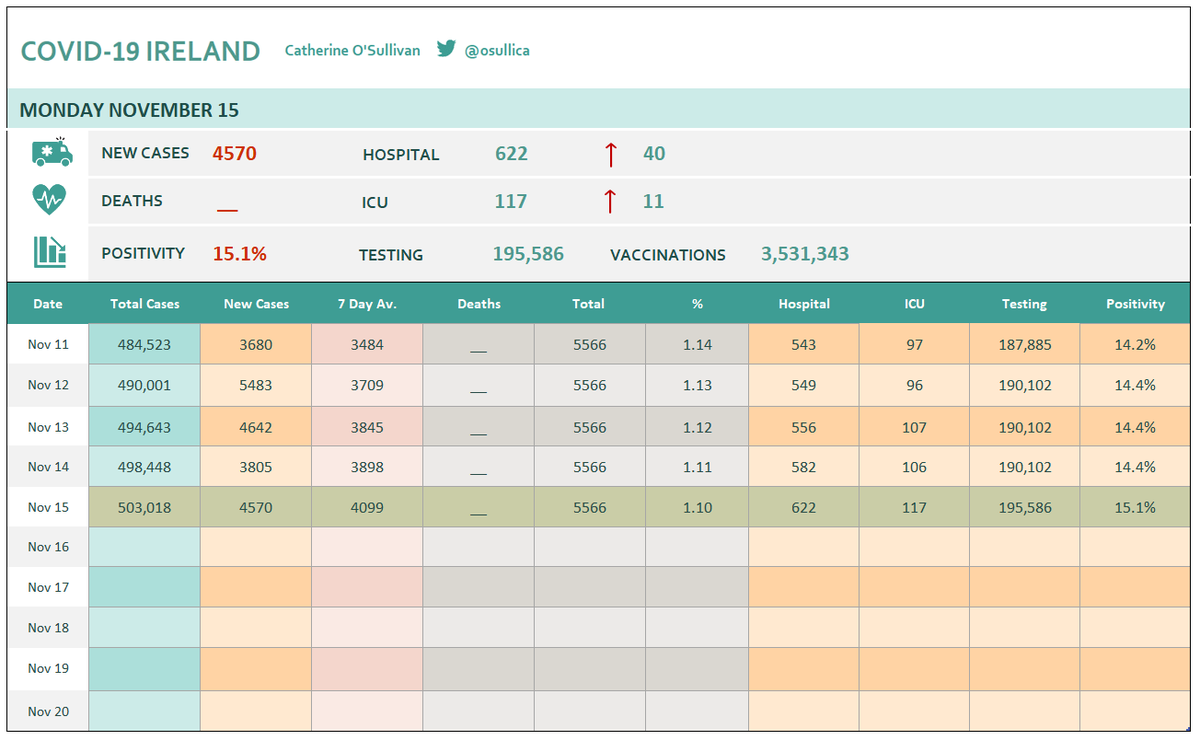
Task: Select the hospital cell 582
Action: [804, 467]
